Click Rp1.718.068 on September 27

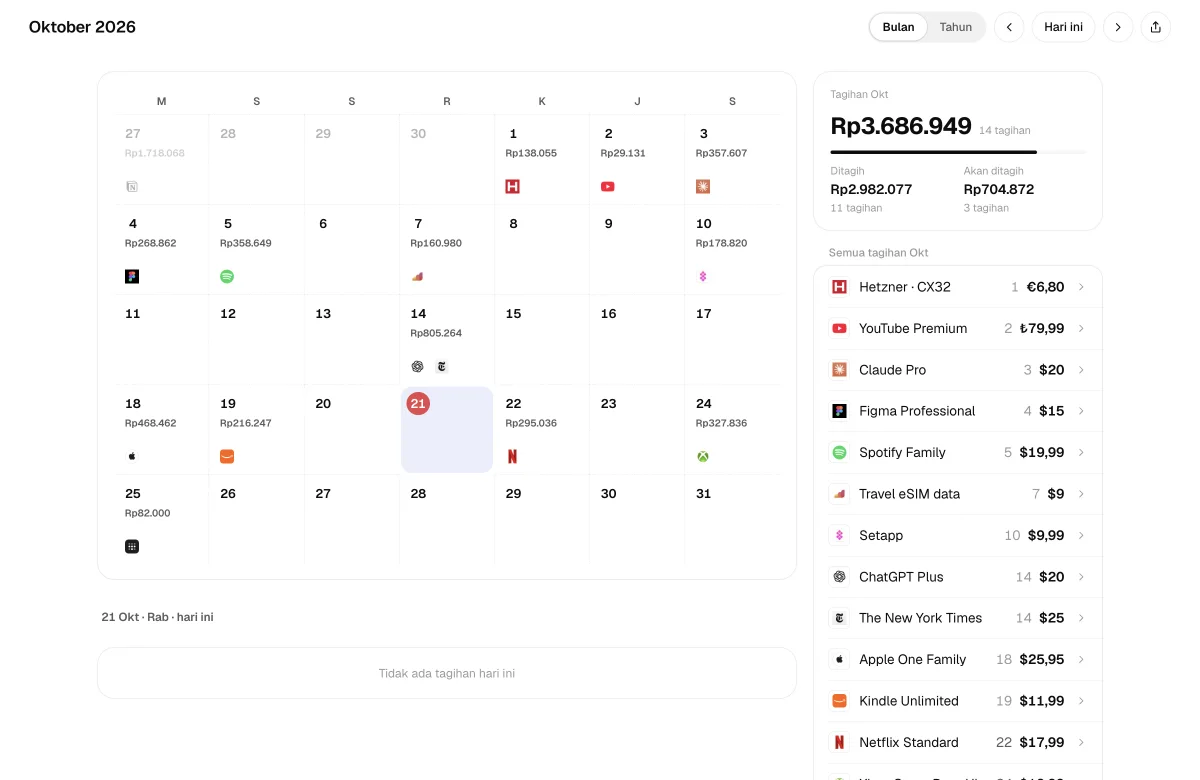pyautogui.click(x=155, y=153)
